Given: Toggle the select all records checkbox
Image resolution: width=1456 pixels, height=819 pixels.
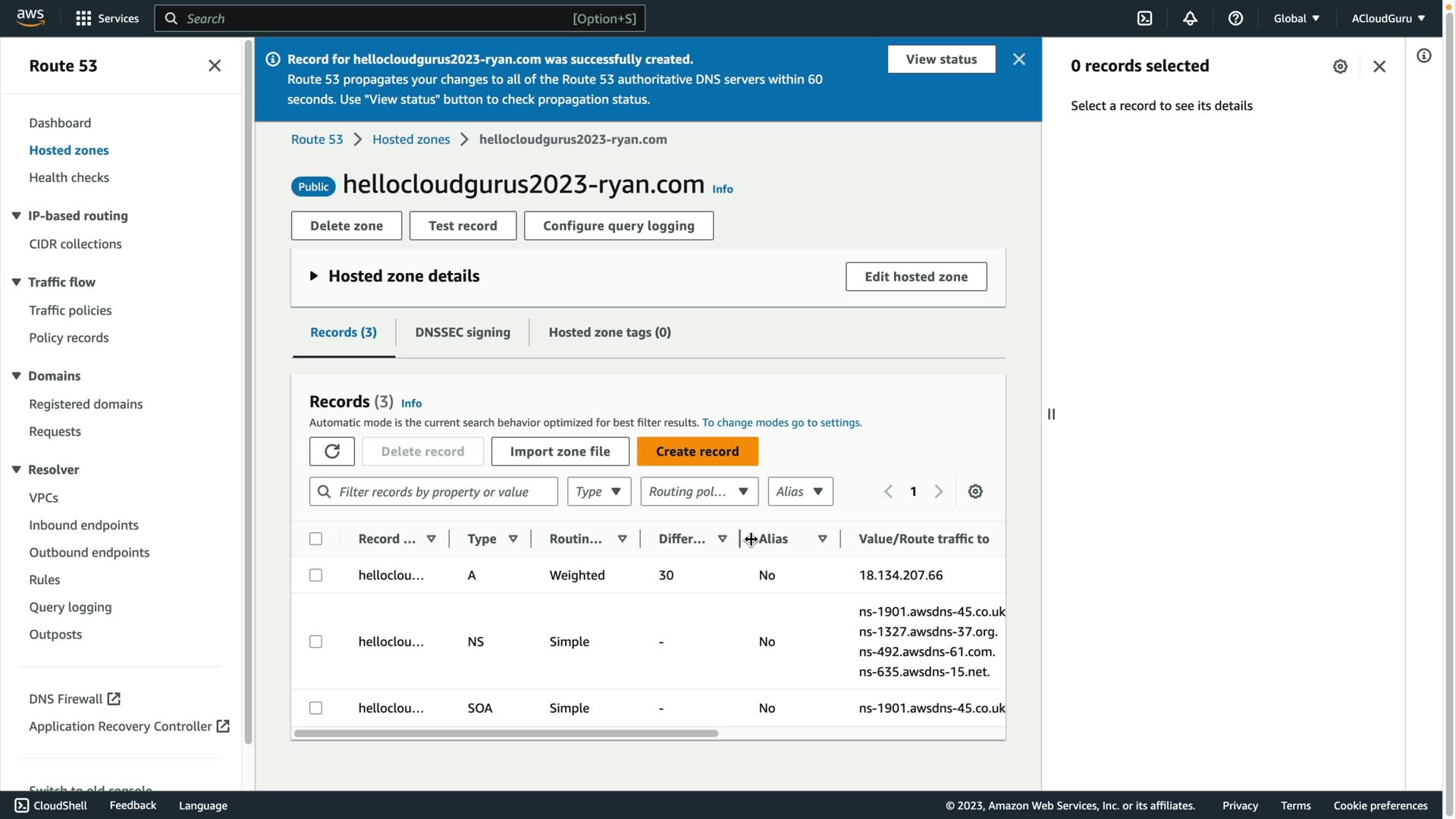Looking at the screenshot, I should [x=315, y=538].
